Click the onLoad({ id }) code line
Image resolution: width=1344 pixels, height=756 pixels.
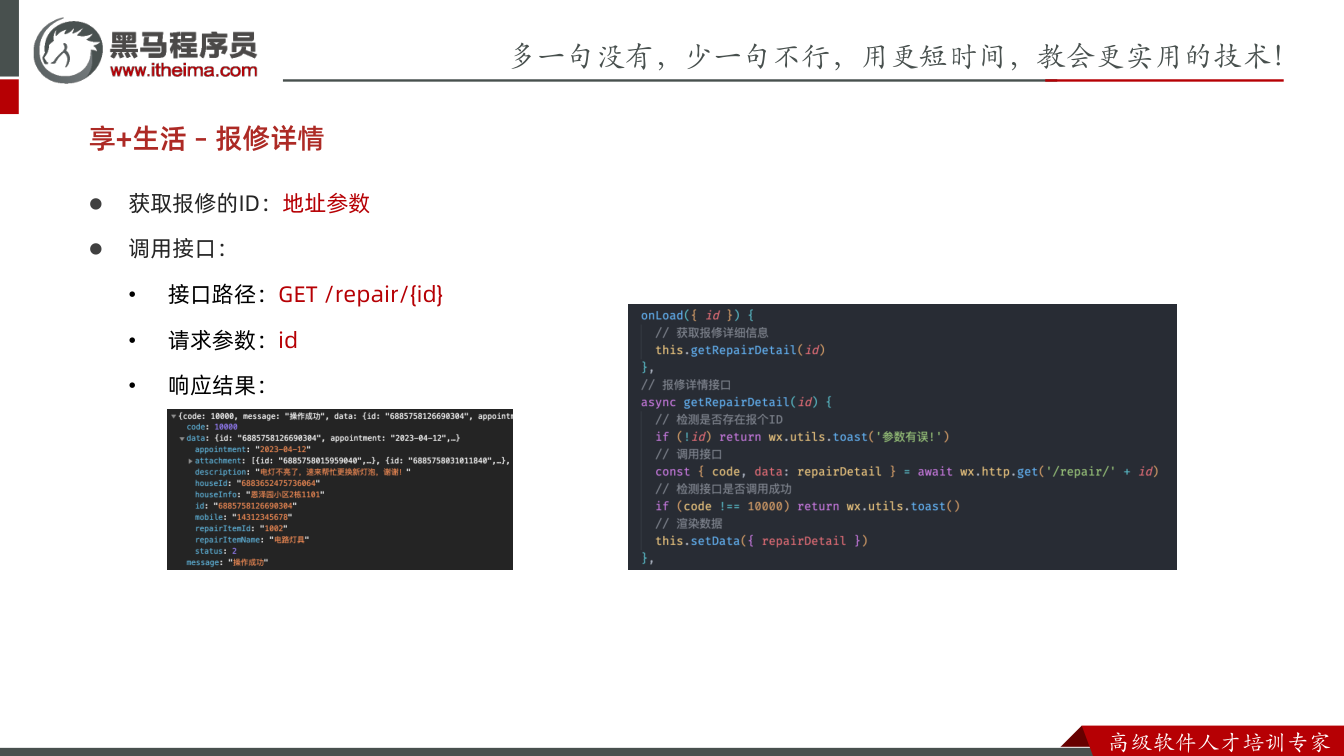click(x=698, y=315)
